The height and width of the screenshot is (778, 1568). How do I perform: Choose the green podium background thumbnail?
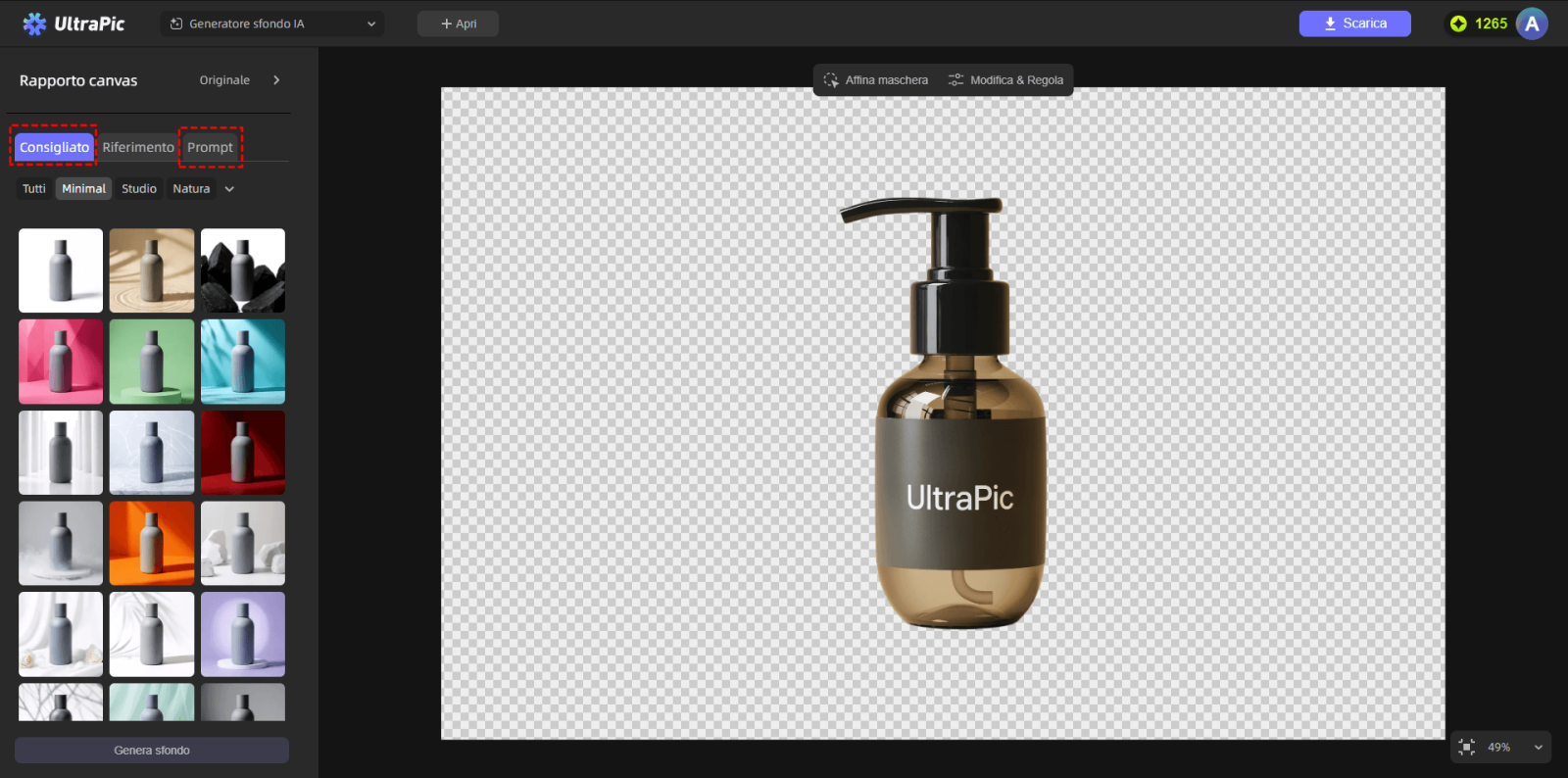click(x=152, y=362)
